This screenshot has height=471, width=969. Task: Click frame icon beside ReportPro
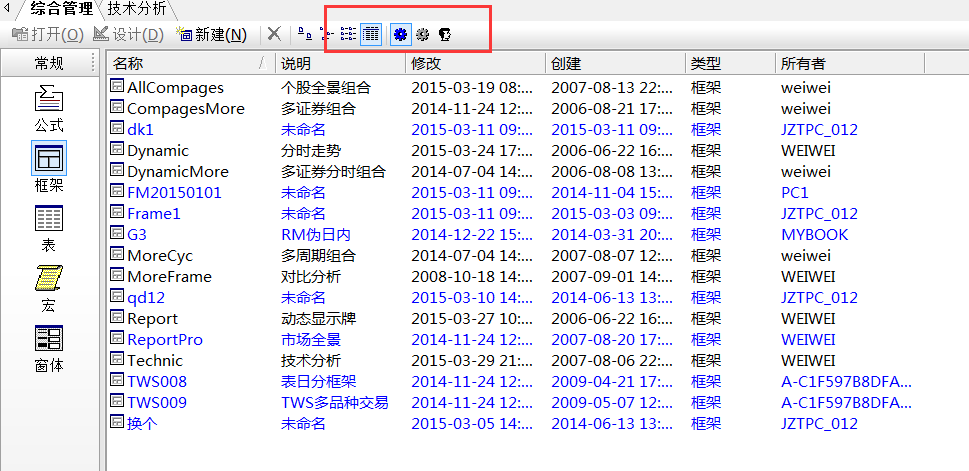[x=117, y=338]
